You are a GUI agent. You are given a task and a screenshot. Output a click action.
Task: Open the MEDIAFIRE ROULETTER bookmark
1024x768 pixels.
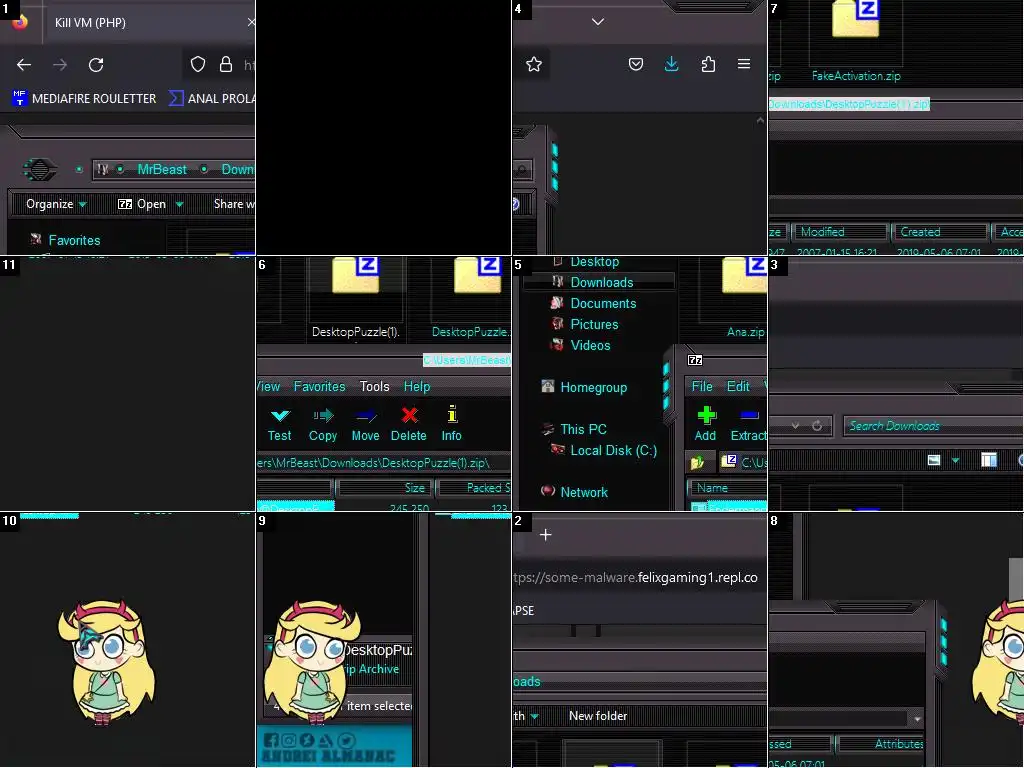tap(84, 99)
